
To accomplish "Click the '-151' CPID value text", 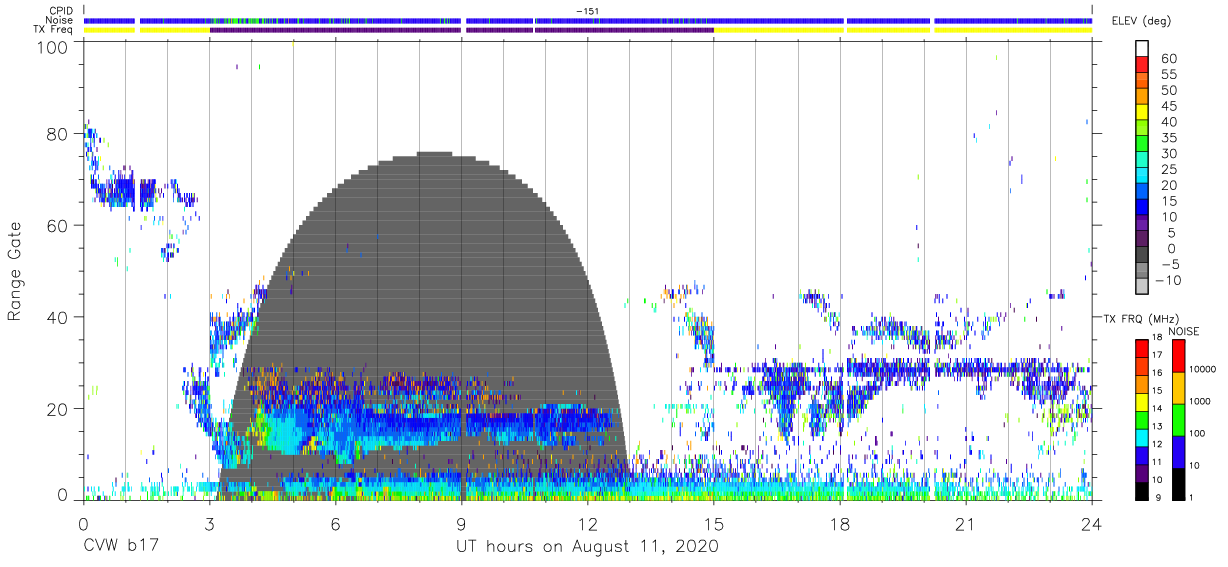I will tap(587, 11).
